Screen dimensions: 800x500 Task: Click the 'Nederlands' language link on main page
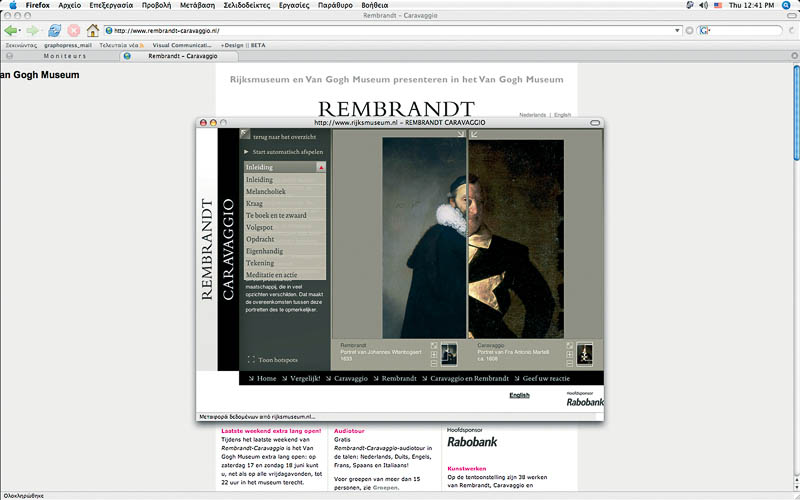[x=533, y=115]
